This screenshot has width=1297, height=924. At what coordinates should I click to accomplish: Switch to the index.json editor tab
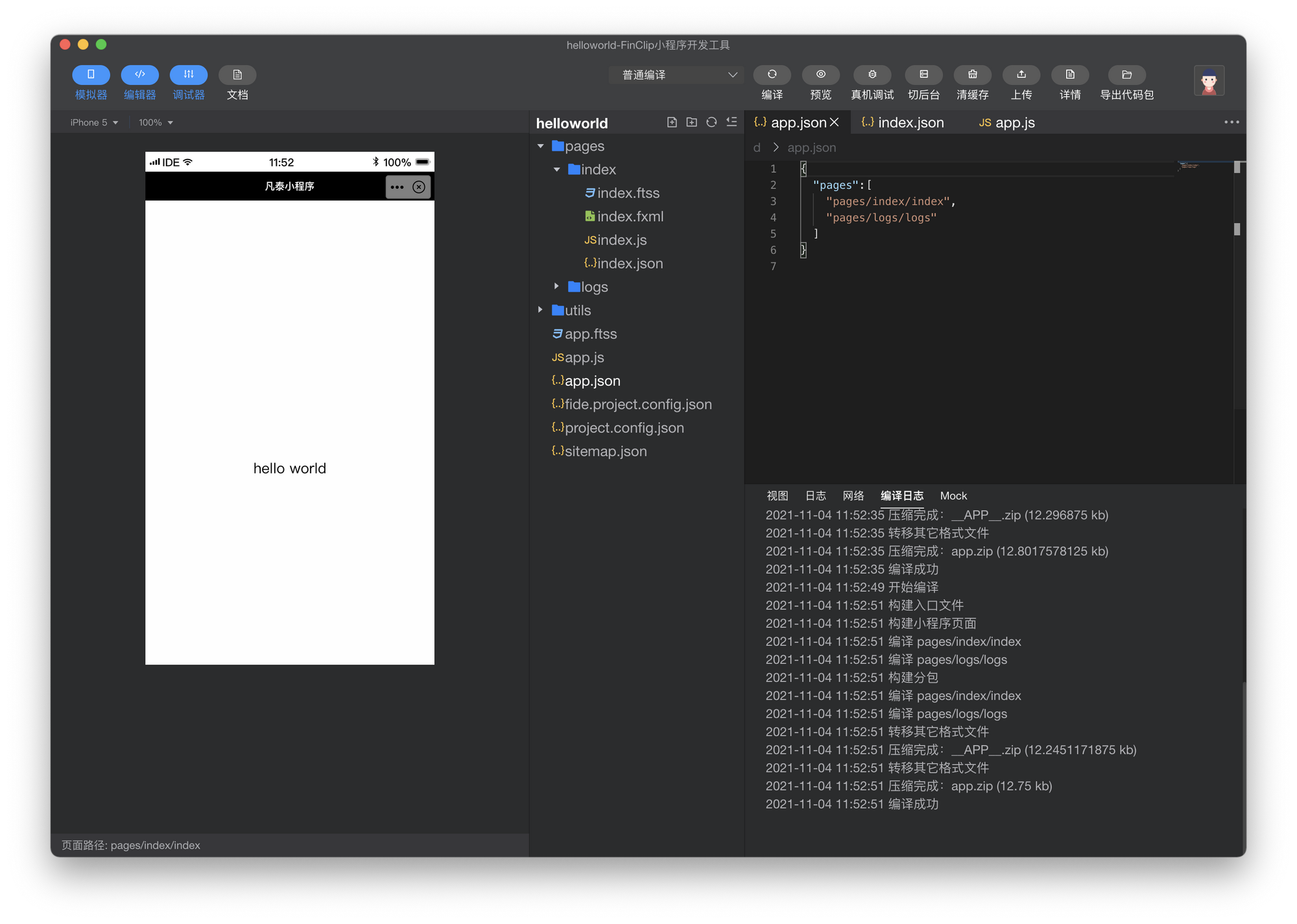click(x=903, y=123)
